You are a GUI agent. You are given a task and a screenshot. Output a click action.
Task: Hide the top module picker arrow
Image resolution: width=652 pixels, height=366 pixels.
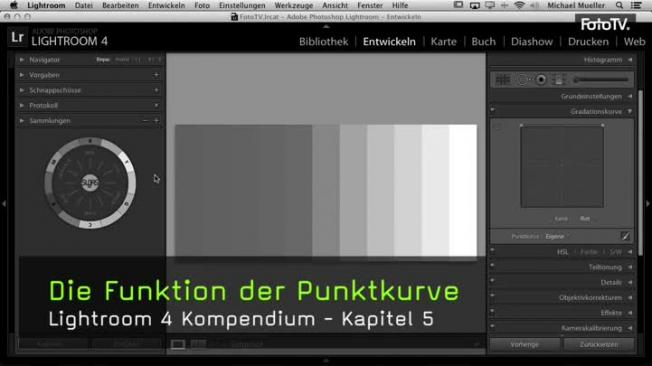326,26
